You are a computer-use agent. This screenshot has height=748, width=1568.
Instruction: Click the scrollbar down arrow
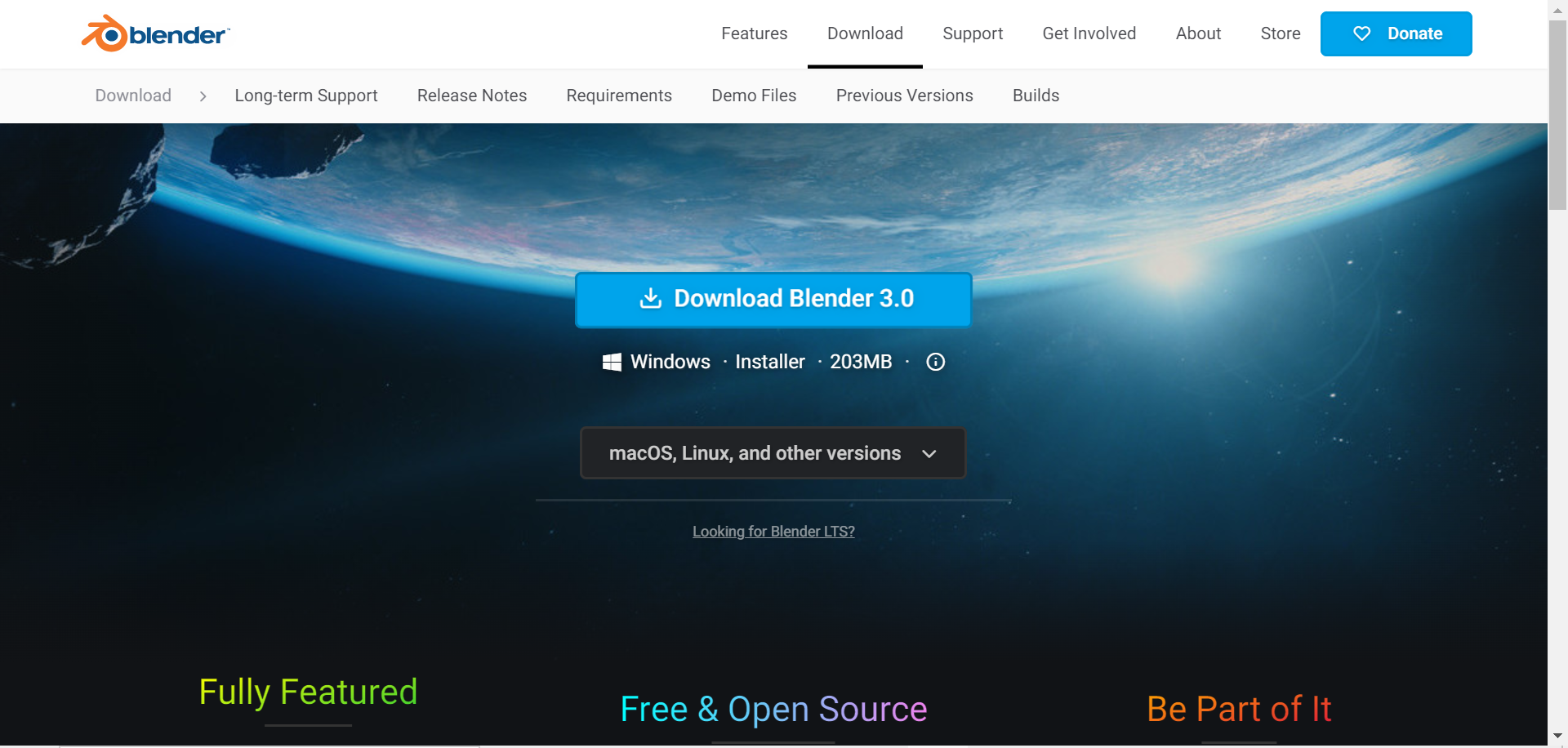tap(1557, 737)
